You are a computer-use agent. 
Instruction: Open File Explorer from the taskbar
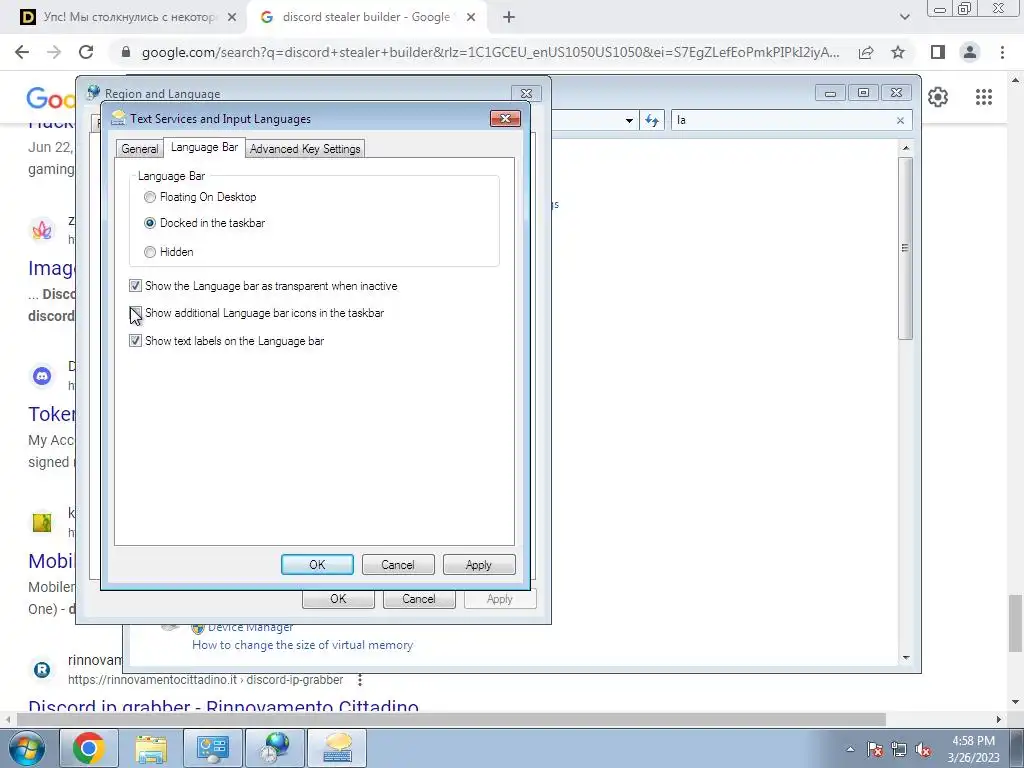pyautogui.click(x=151, y=748)
